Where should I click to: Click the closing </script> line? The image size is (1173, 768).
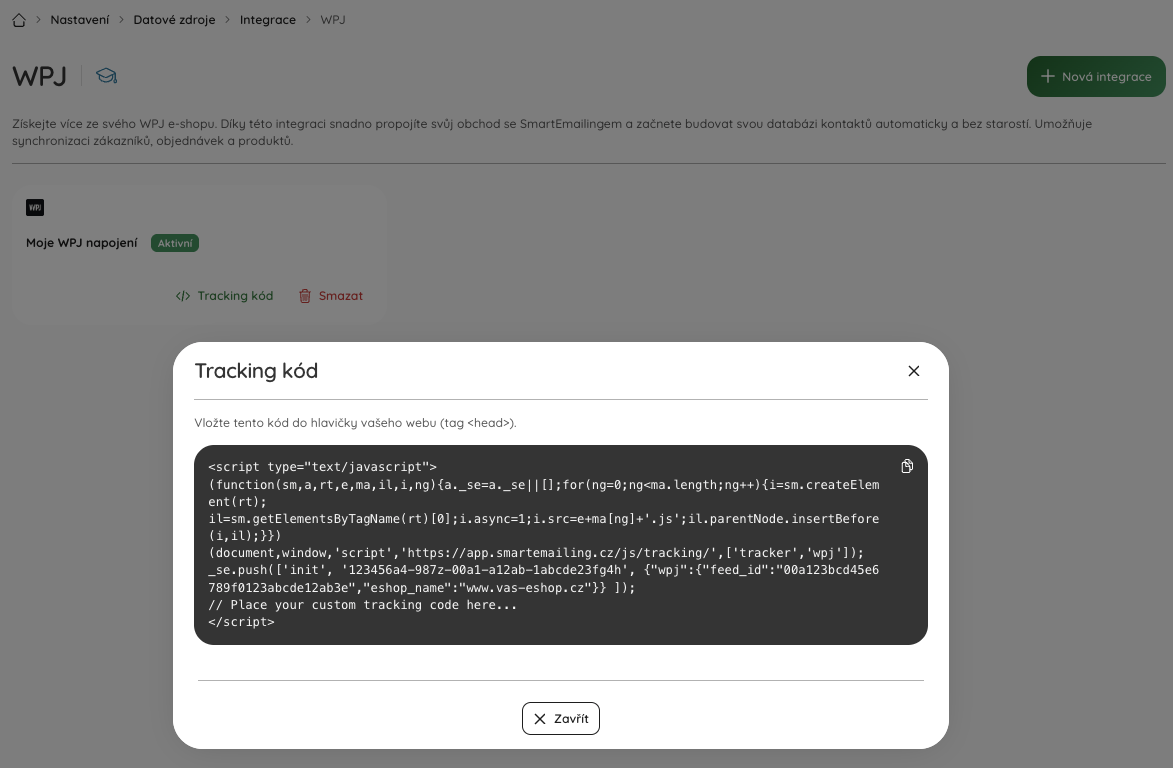[x=242, y=622]
